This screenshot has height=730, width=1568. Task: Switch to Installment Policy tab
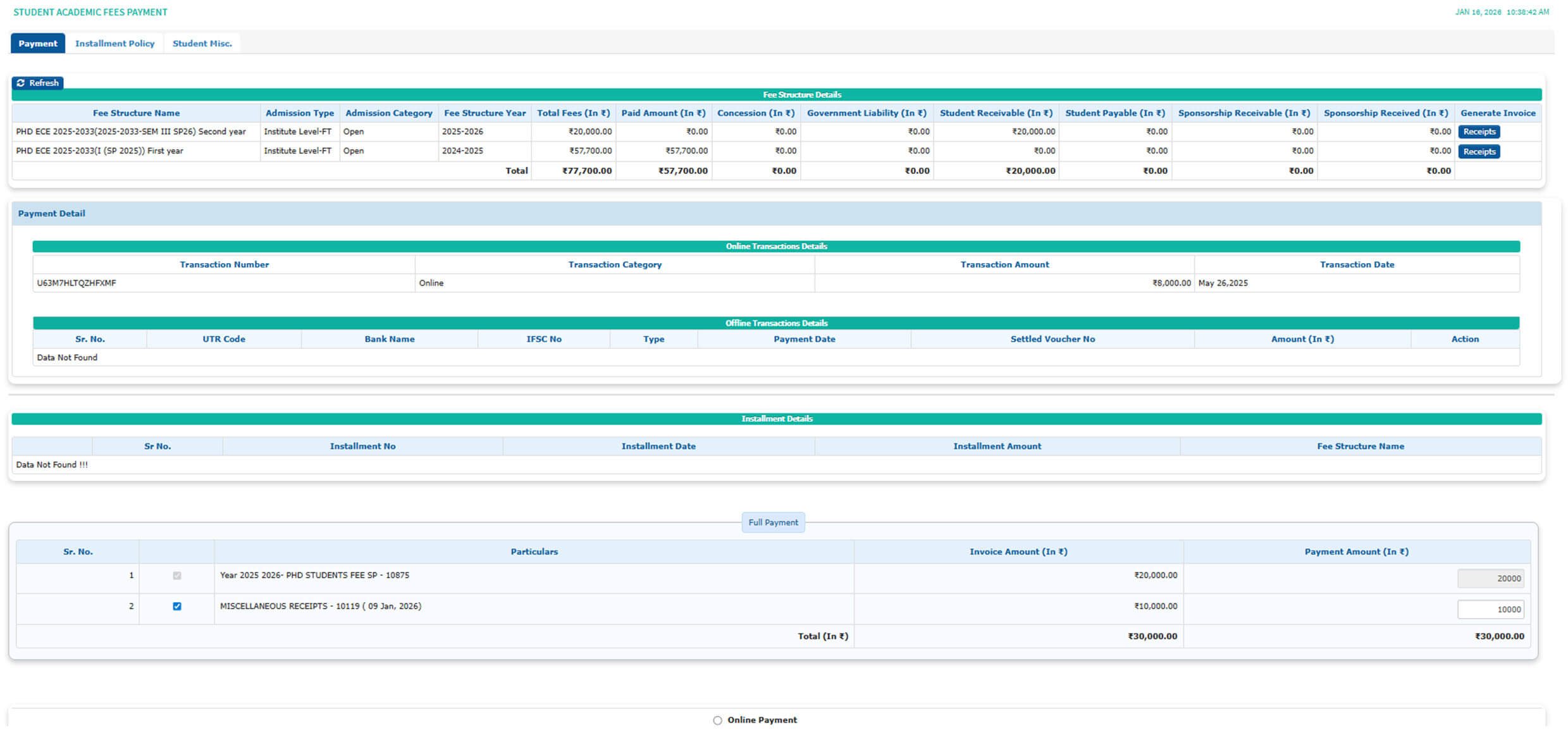point(114,43)
